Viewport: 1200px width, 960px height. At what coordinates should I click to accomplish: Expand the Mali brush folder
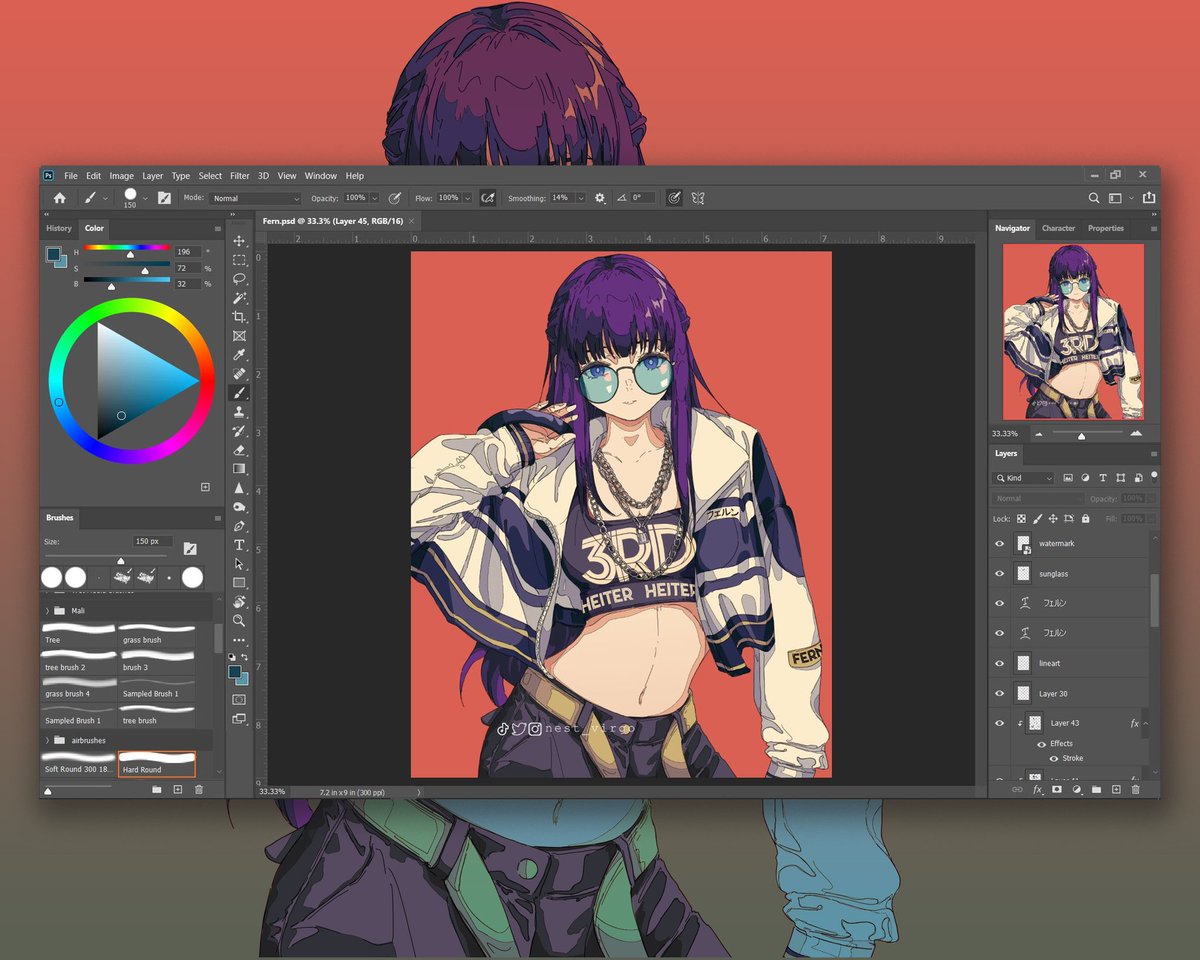[x=47, y=610]
